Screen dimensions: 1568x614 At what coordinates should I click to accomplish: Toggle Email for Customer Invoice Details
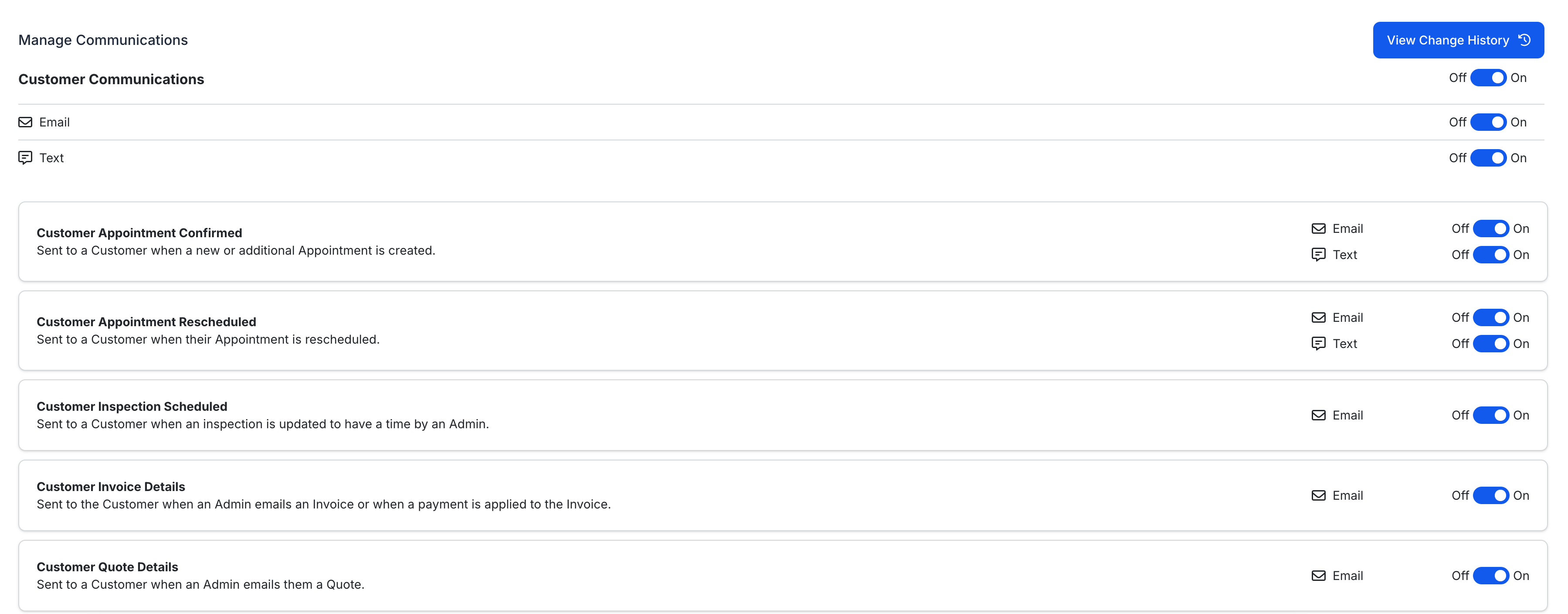click(x=1491, y=496)
